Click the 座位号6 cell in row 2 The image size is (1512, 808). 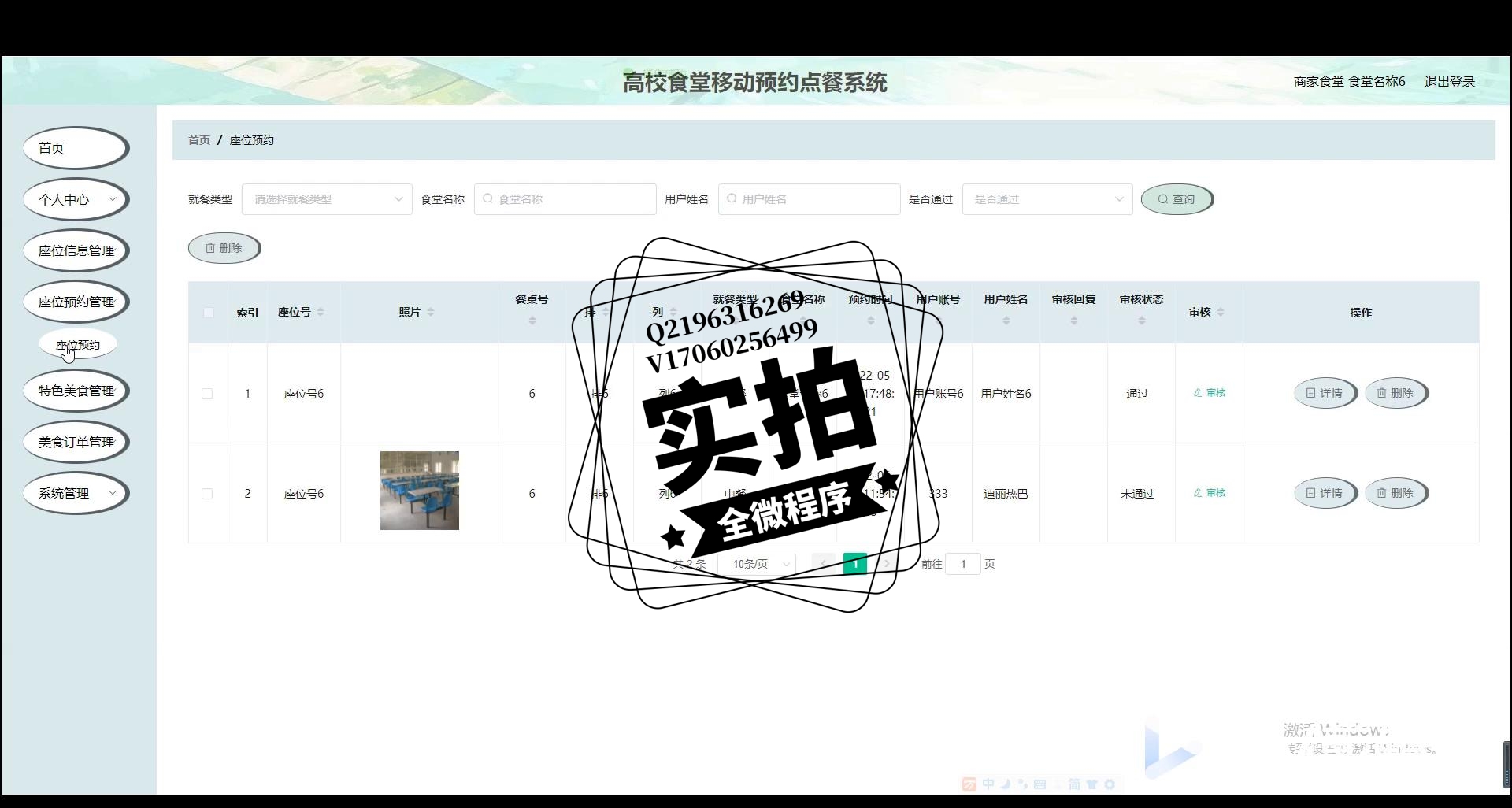pyautogui.click(x=304, y=494)
